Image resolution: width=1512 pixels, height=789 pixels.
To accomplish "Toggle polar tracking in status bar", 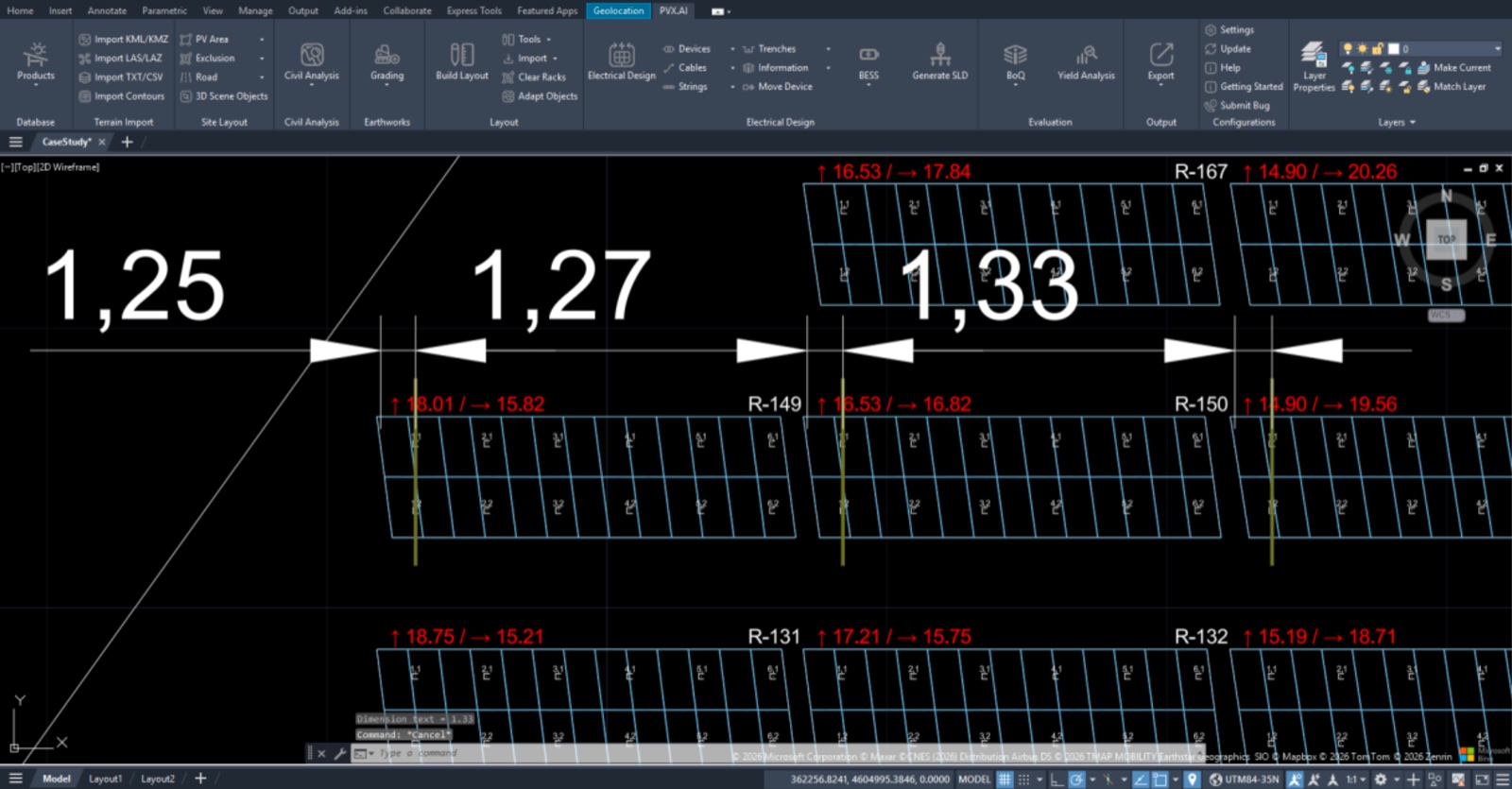I will (x=1076, y=780).
